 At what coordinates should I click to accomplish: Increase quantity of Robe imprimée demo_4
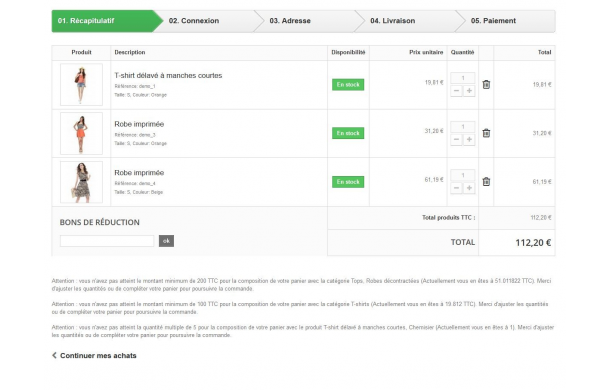click(x=469, y=188)
